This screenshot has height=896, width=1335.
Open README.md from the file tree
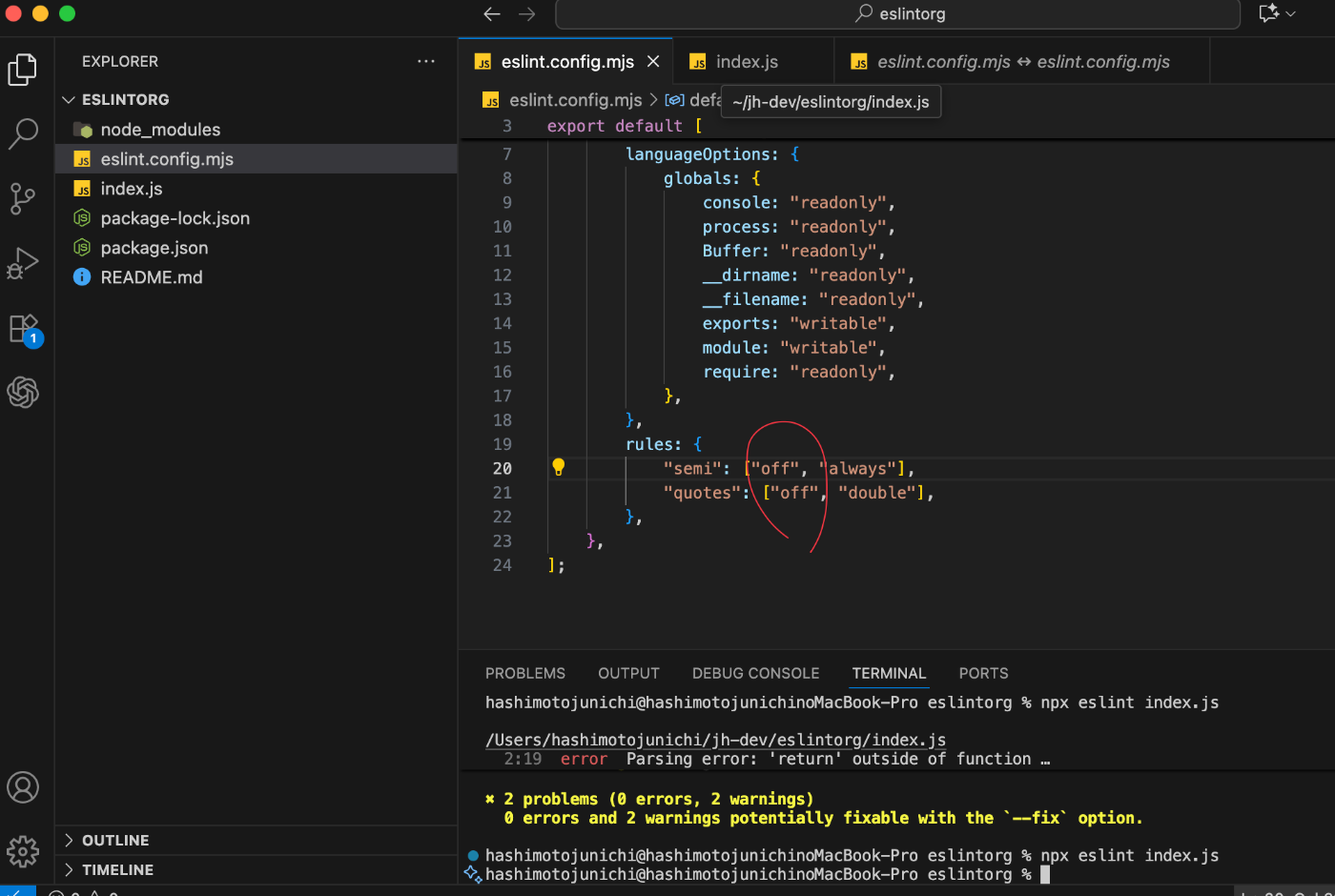[x=151, y=277]
